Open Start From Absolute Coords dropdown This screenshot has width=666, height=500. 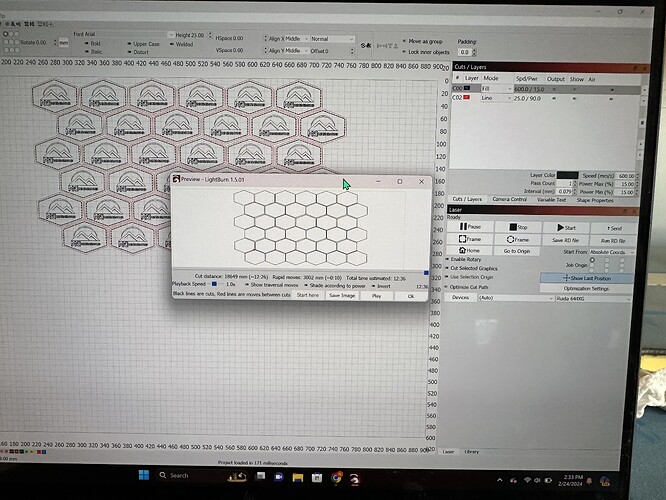pos(612,252)
